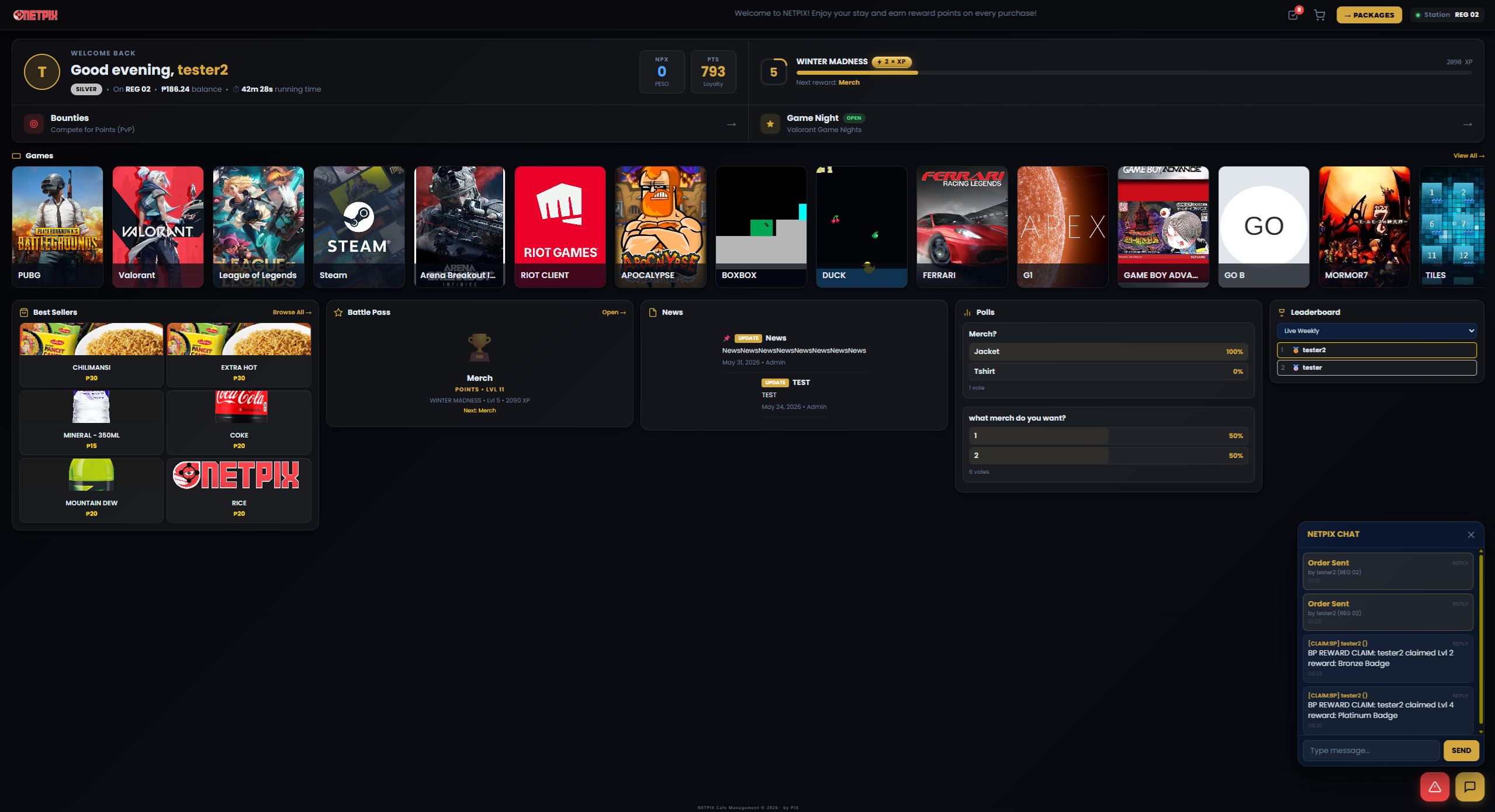
Task: Click the Games section icon
Action: [16, 156]
